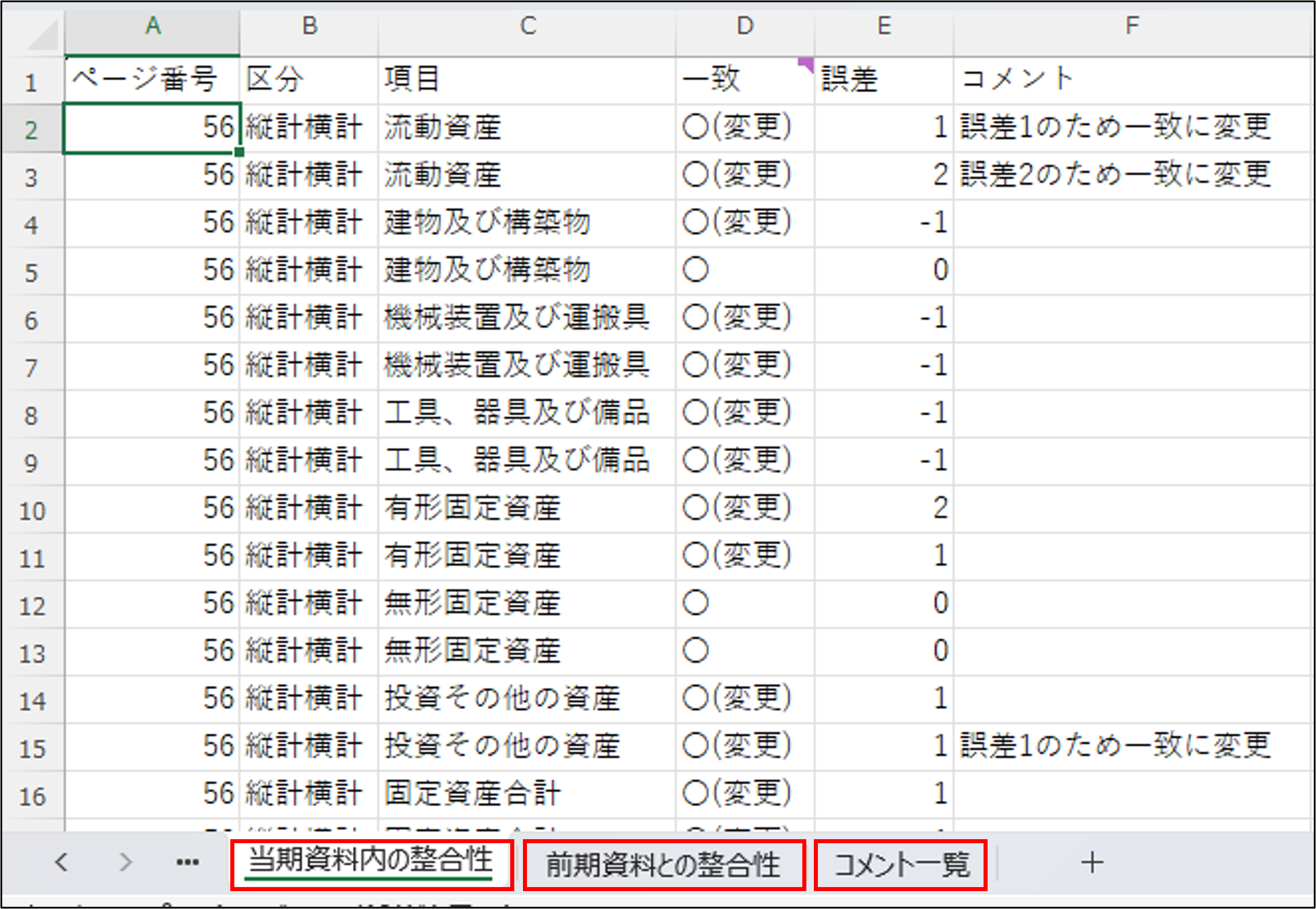Select the コメント header cell
This screenshot has height=909, width=1316.
point(1131,80)
